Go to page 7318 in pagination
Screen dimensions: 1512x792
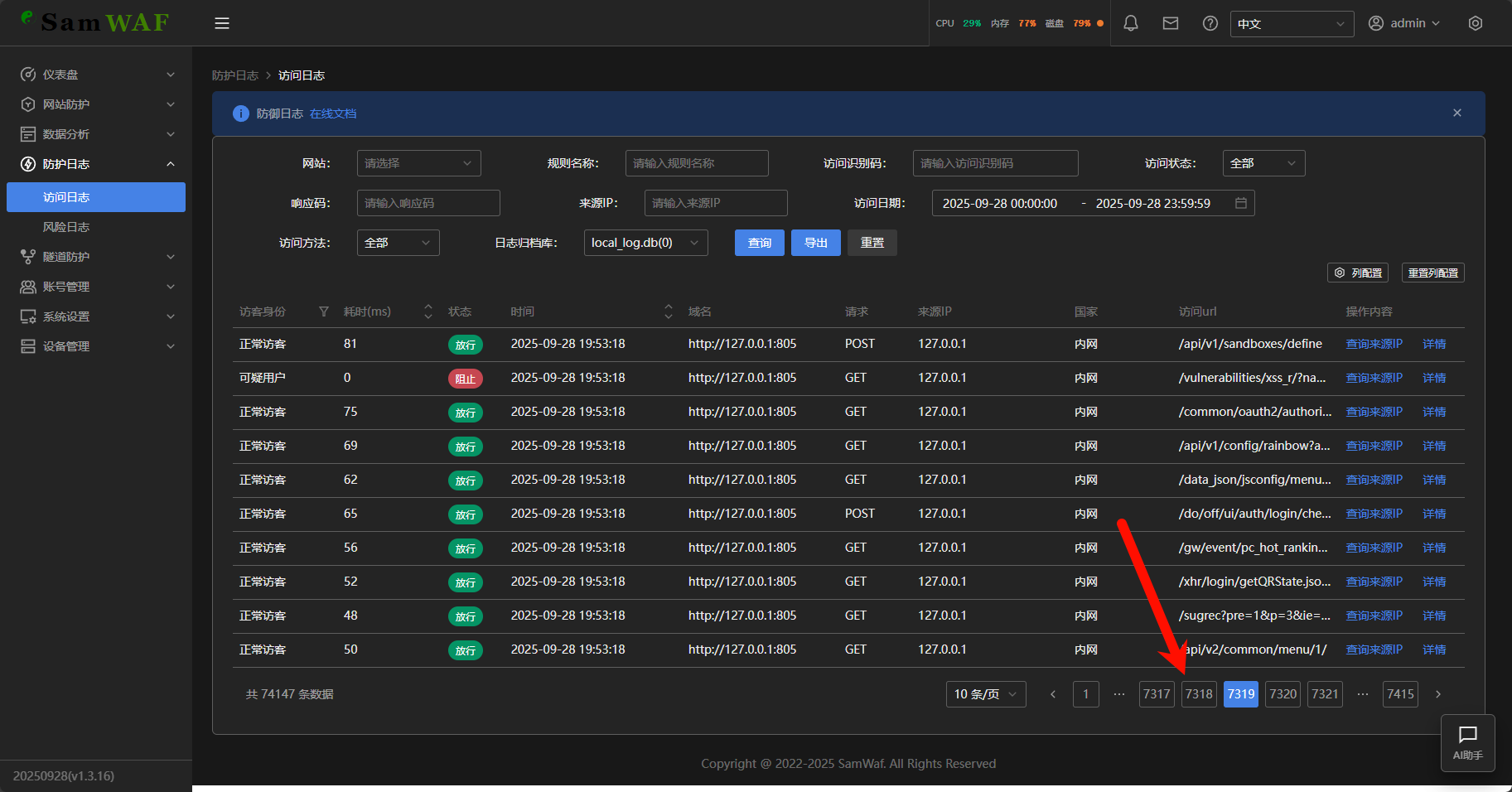pos(1198,694)
